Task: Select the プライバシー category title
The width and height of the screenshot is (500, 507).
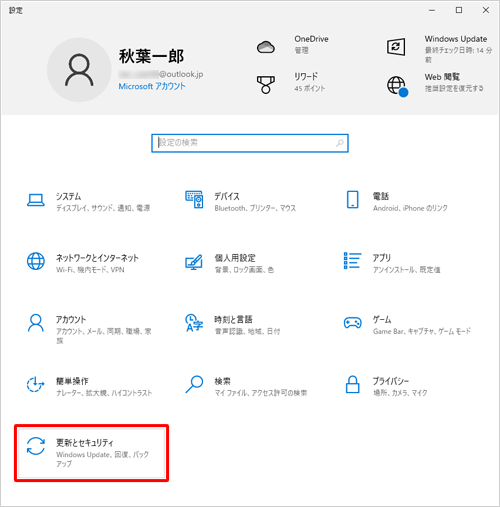Action: 391,381
